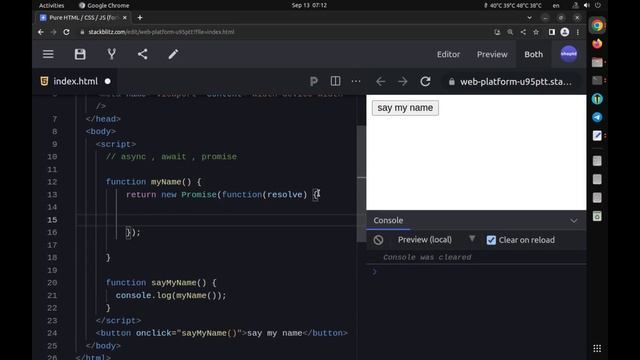Click line number 21

point(52,295)
